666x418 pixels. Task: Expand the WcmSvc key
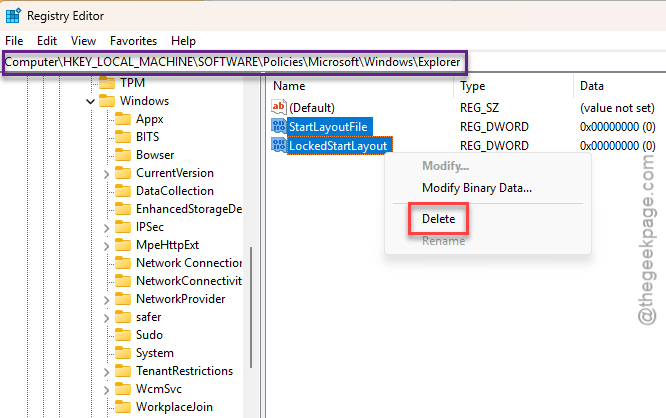[106, 390]
